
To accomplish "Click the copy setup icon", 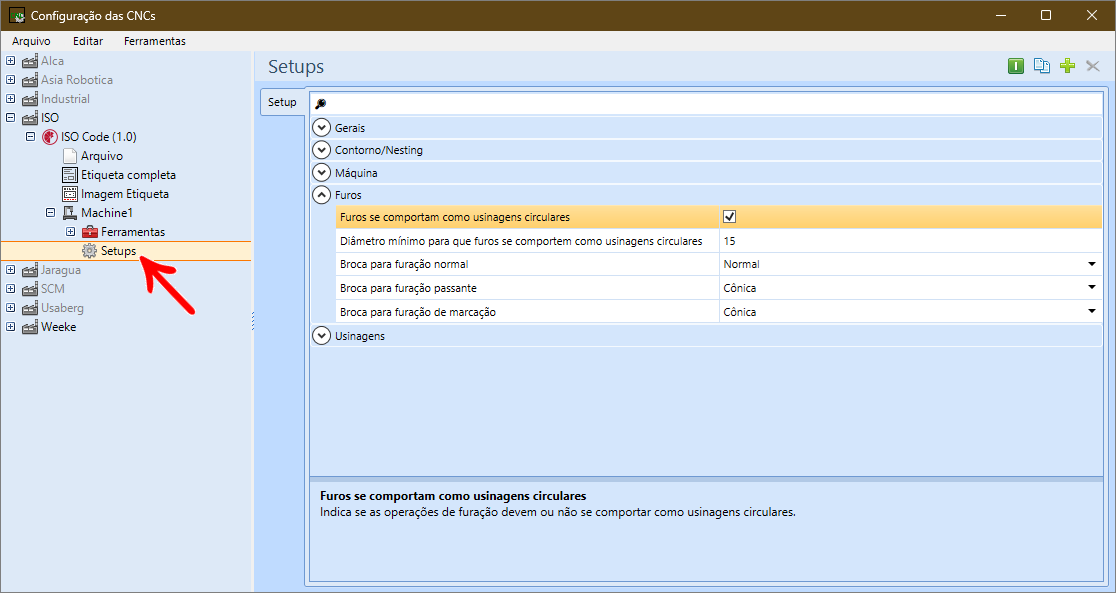I will [1041, 66].
